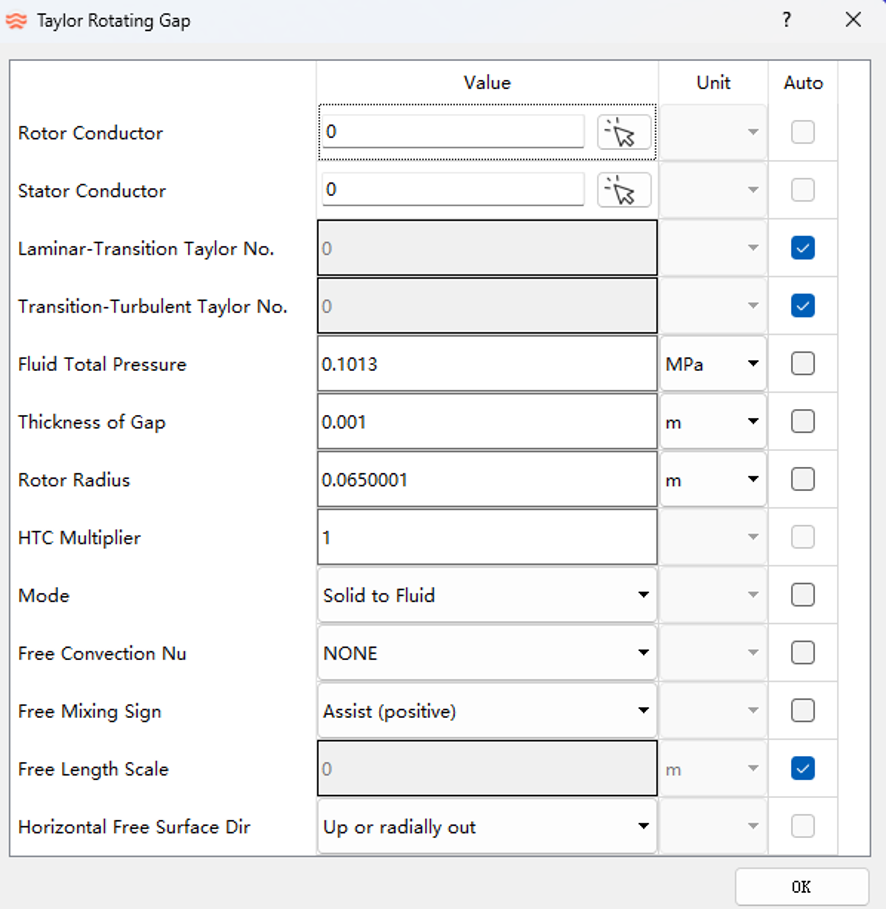
Task: Uncheck Auto for Laminar-Transition Taylor No.
Action: tap(802, 248)
